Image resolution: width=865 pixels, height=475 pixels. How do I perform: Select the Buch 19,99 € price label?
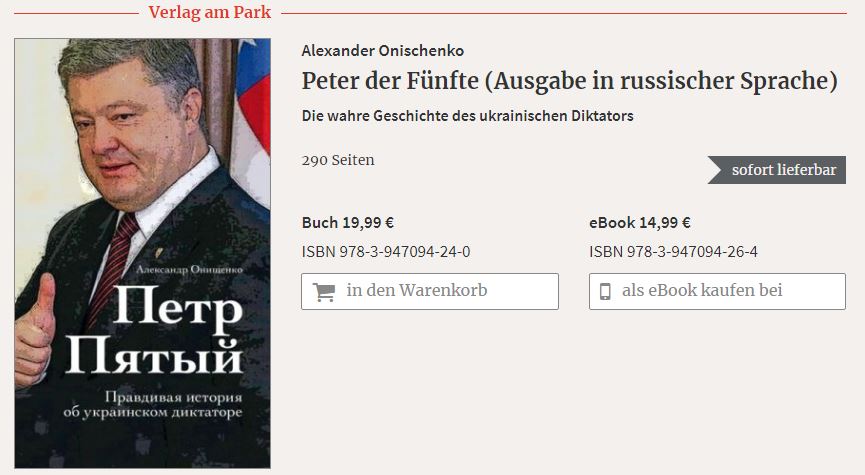(348, 223)
